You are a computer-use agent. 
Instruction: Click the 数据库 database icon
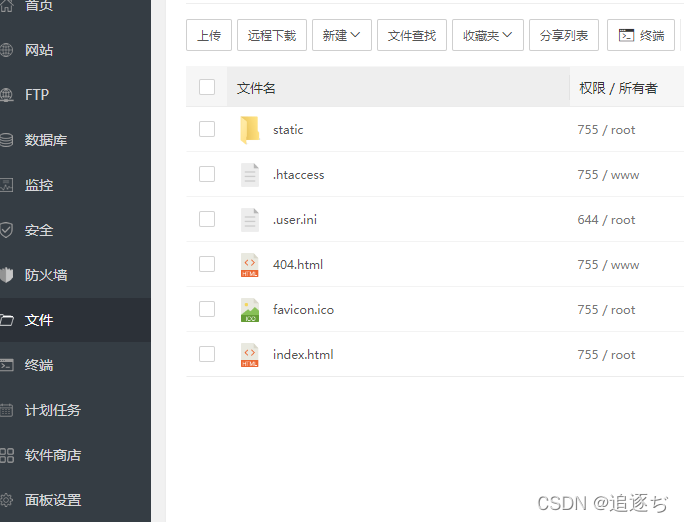point(6,140)
